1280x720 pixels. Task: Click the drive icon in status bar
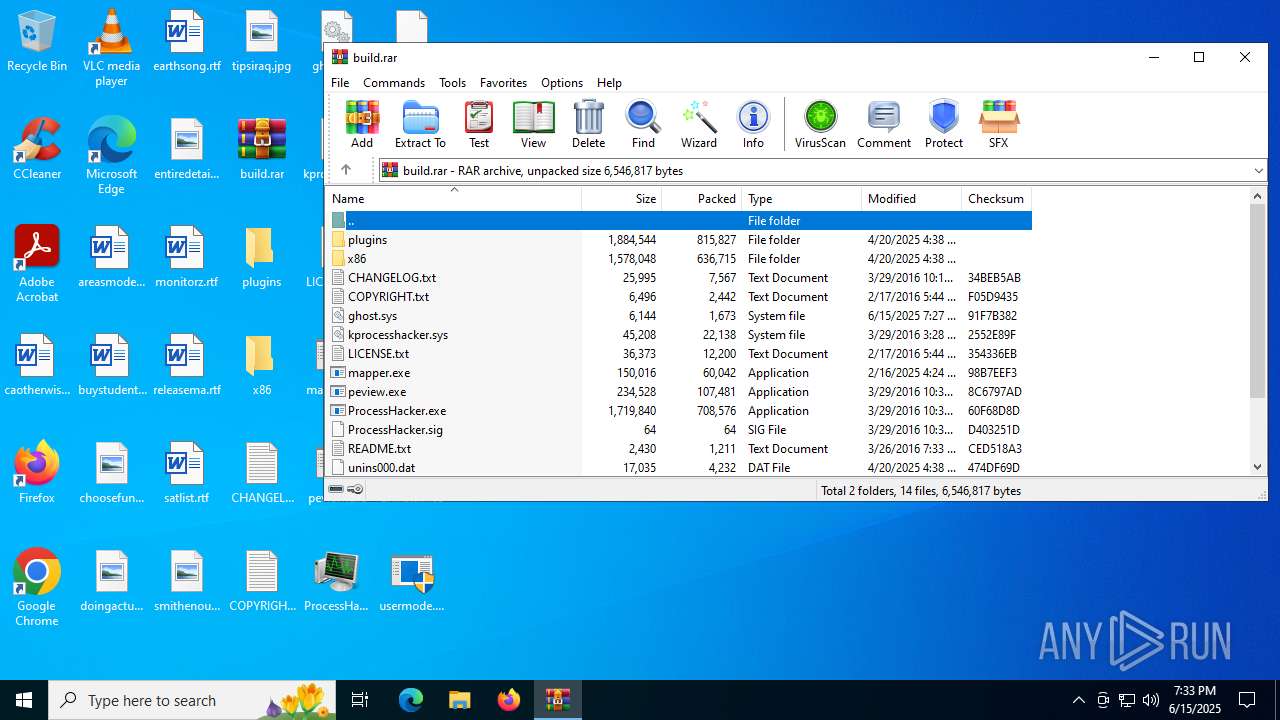coord(337,490)
